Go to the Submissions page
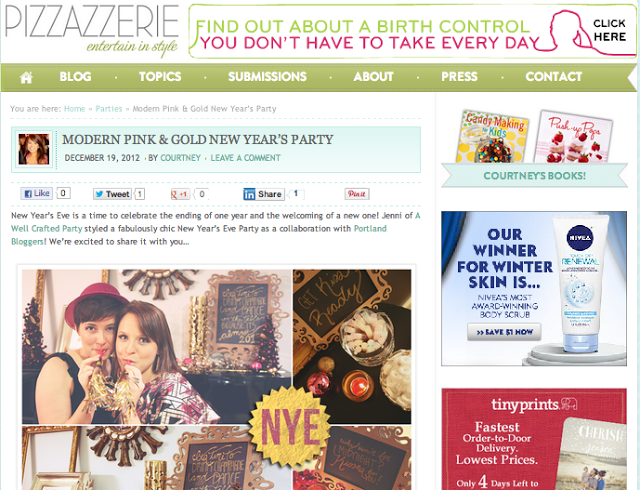640x490 pixels. (x=267, y=77)
